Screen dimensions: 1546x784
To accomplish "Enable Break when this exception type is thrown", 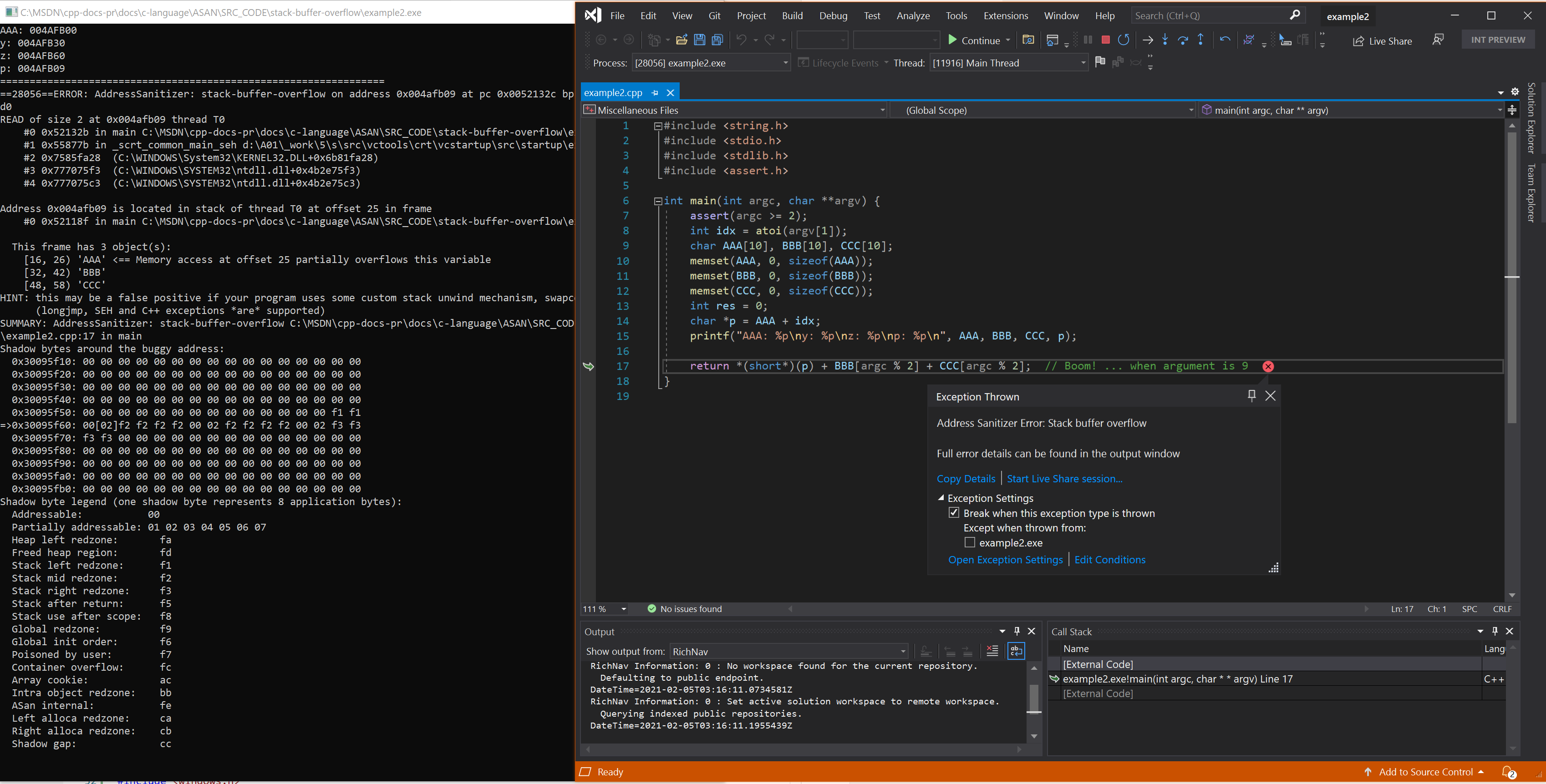I will (955, 513).
